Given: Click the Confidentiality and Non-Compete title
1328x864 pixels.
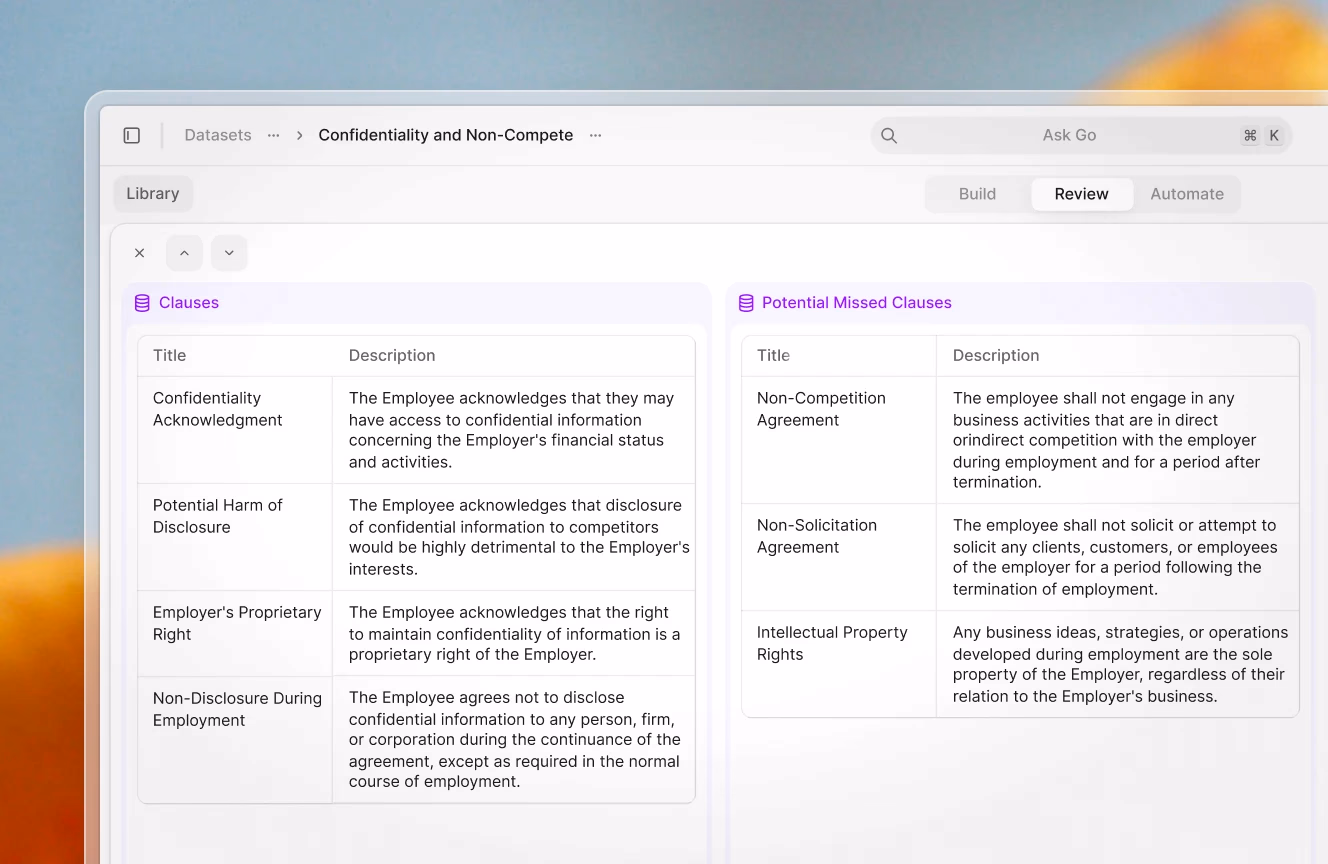Looking at the screenshot, I should coord(446,135).
